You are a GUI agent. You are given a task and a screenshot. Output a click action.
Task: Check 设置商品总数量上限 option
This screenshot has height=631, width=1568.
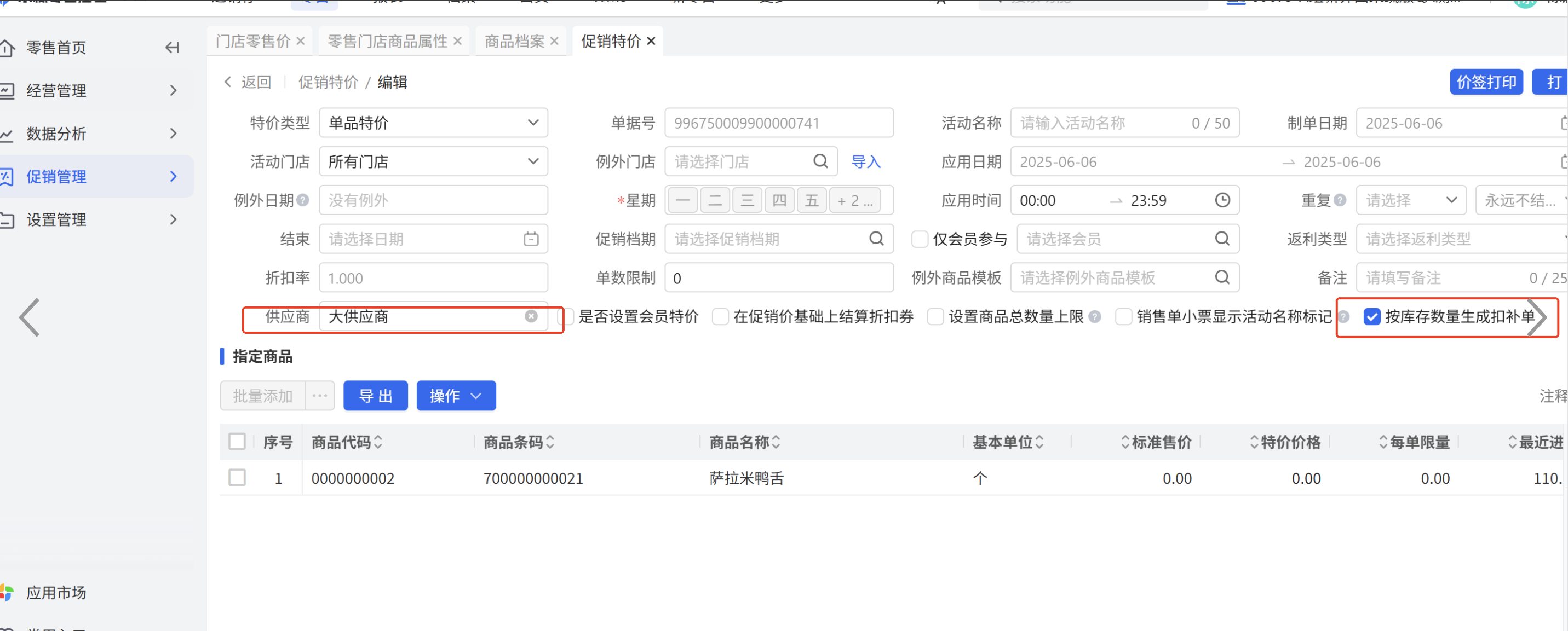(935, 316)
